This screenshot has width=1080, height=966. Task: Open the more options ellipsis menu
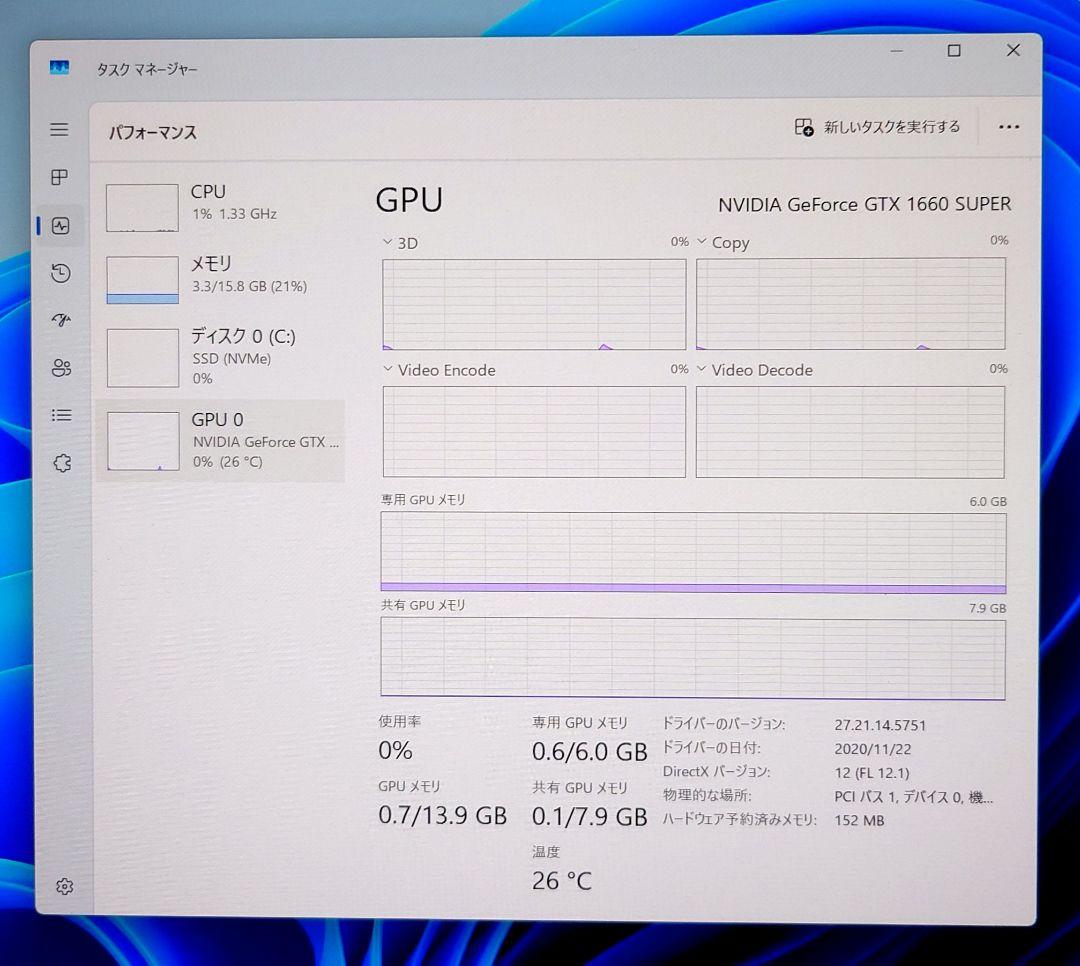tap(1008, 127)
